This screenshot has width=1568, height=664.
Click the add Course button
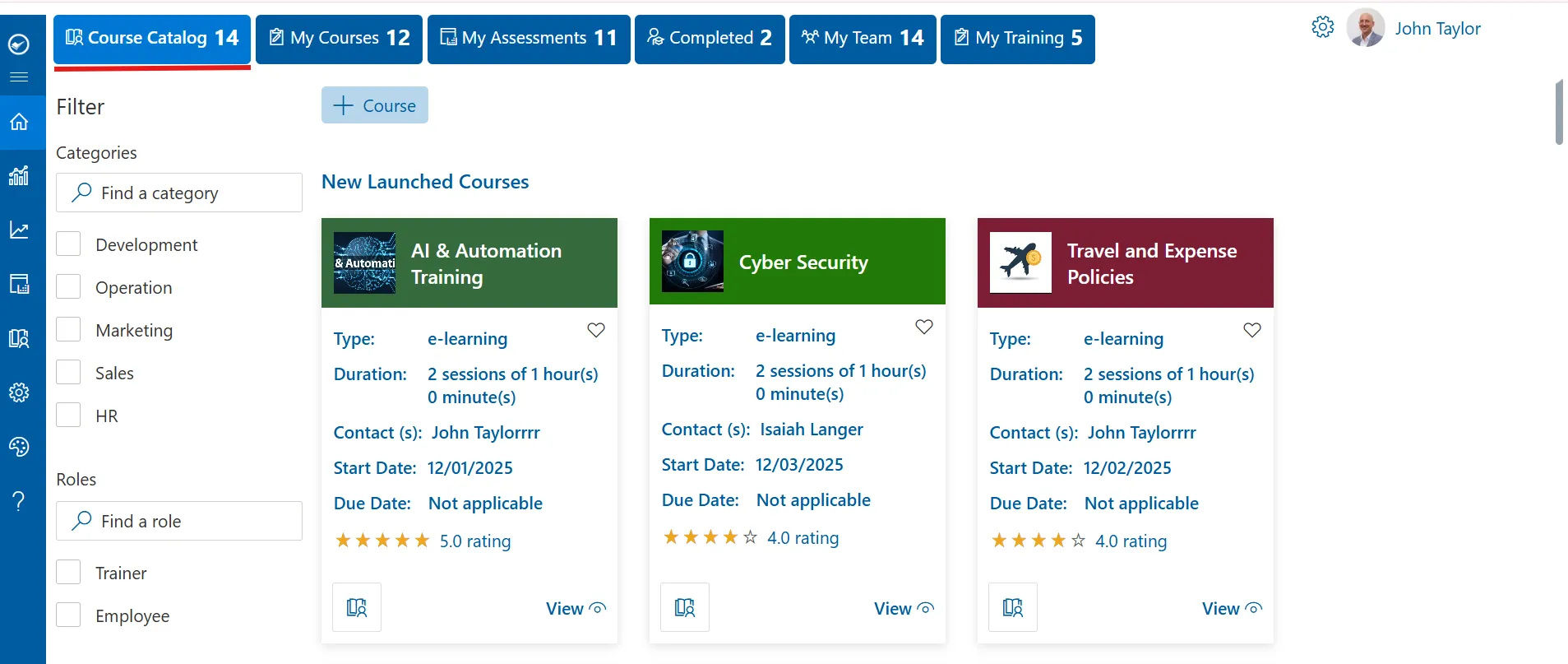(375, 105)
